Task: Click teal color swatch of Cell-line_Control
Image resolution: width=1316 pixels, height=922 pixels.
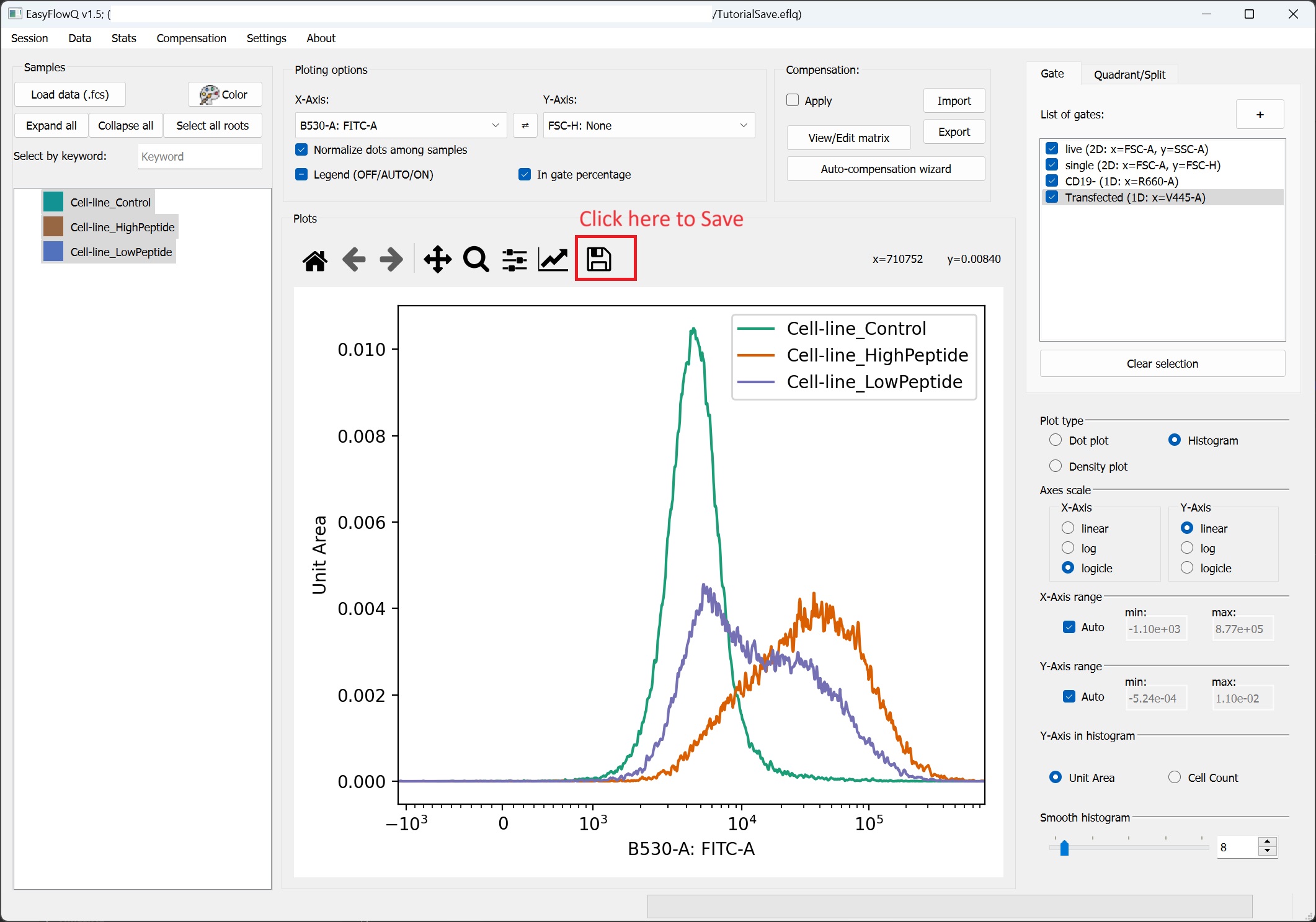Action: coord(53,202)
